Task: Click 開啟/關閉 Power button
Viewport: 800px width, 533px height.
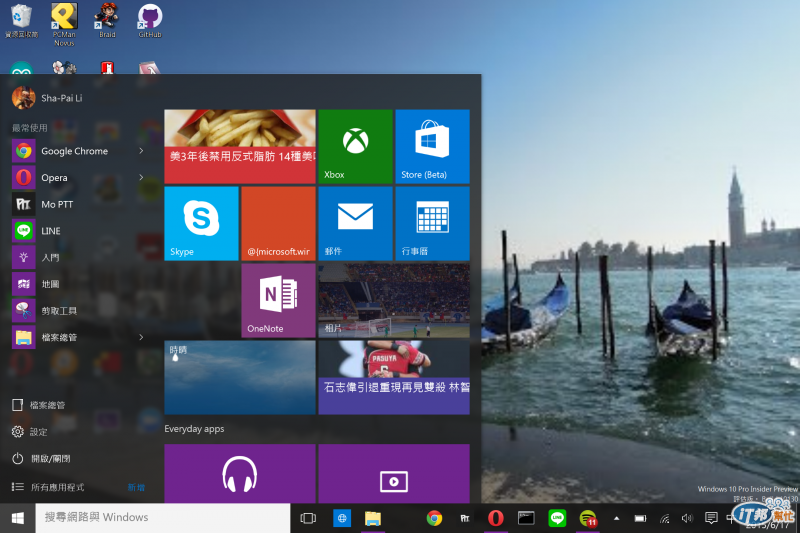Action: (x=41, y=459)
